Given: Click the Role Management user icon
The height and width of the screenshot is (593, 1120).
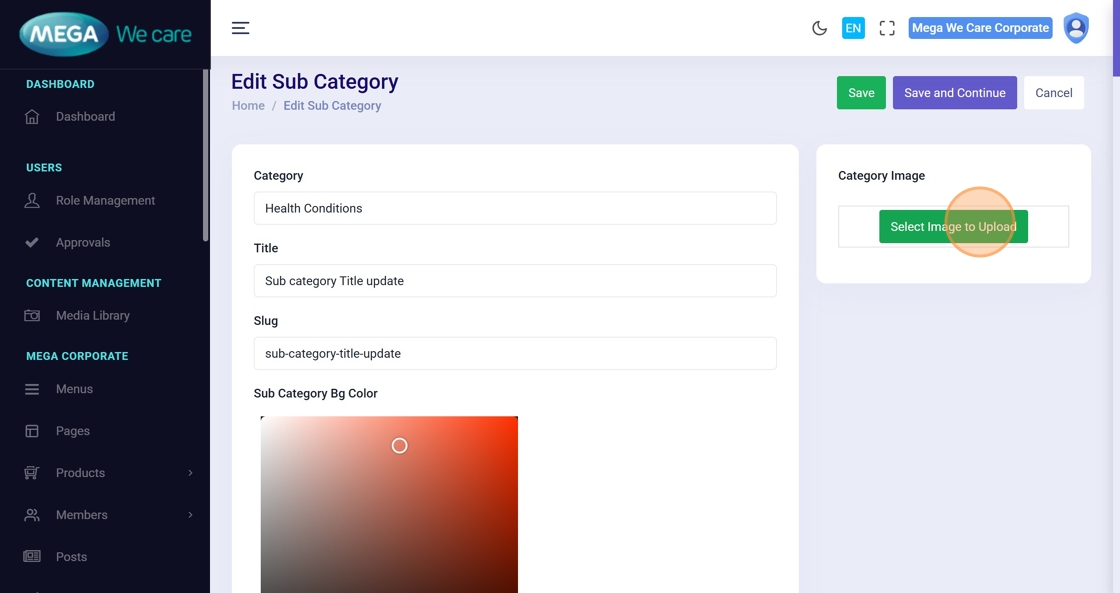Looking at the screenshot, I should click(32, 201).
